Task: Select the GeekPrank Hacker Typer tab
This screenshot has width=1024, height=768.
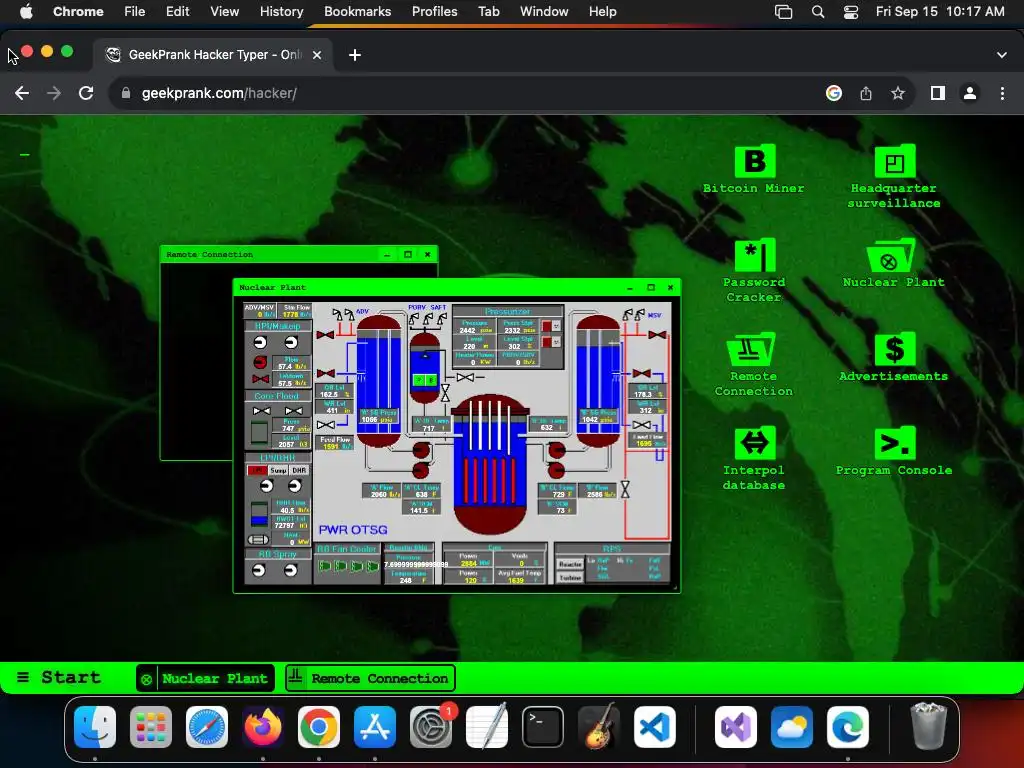Action: pos(212,55)
